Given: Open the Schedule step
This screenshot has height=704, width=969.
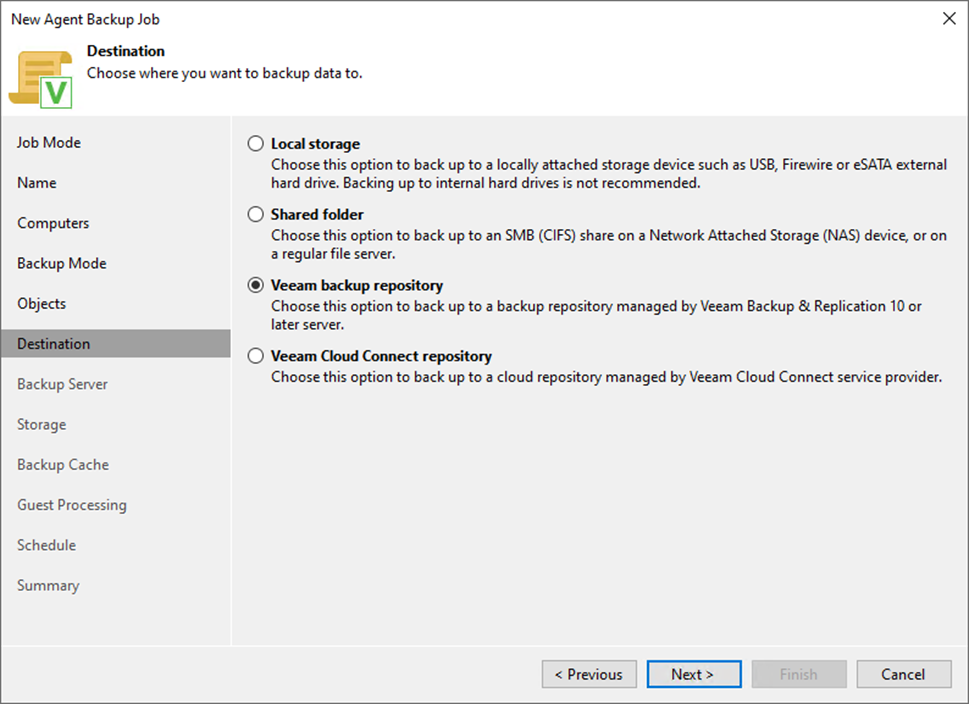Looking at the screenshot, I should (46, 545).
